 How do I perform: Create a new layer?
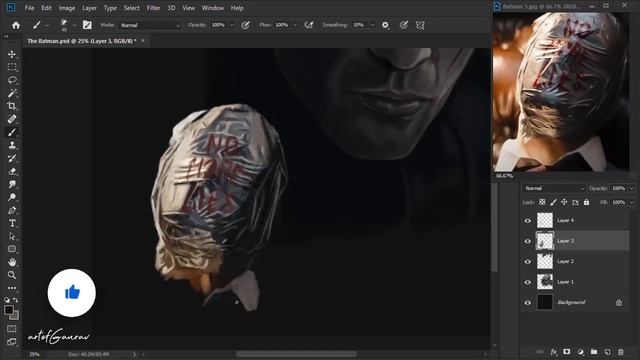(x=607, y=352)
